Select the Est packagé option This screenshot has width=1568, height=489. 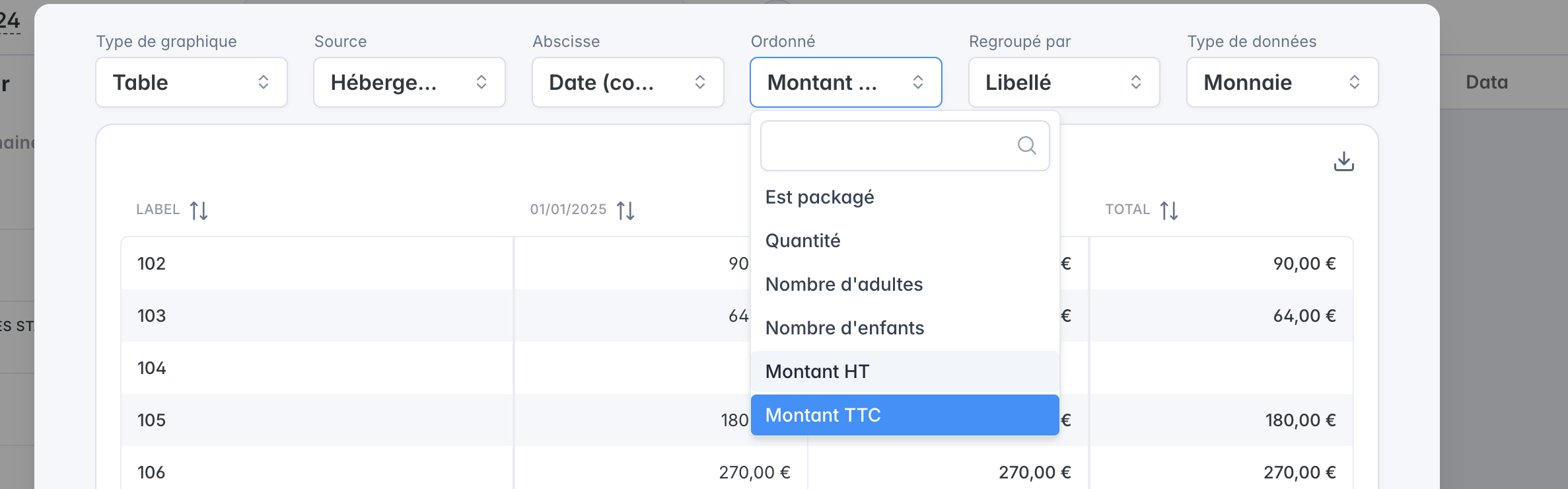click(905, 197)
